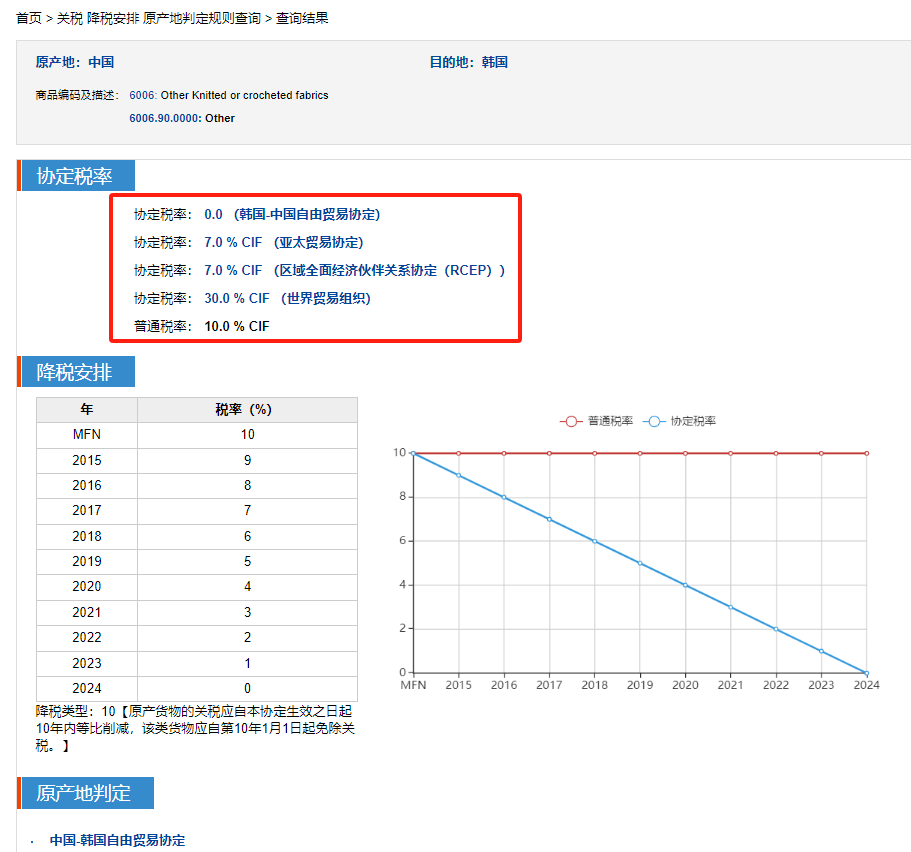Viewport: 911px width, 852px height.
Task: Go to 首页 in the breadcrumb
Action: [29, 18]
